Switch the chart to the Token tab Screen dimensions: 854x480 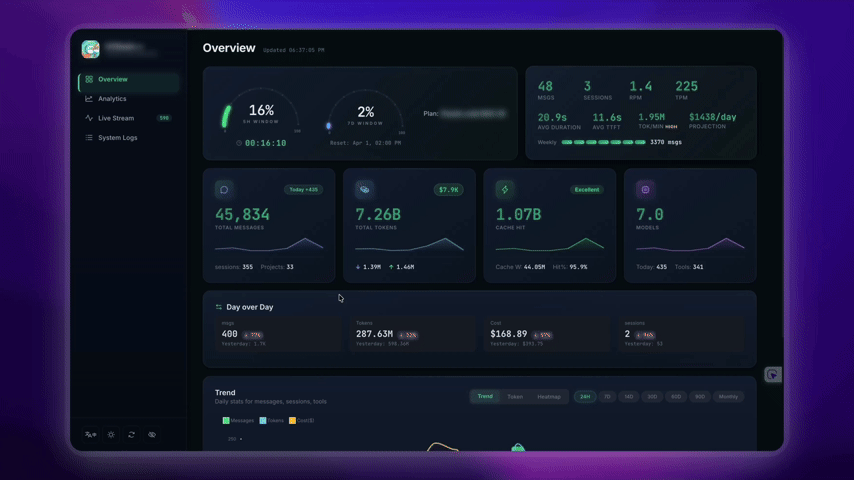[x=515, y=397]
